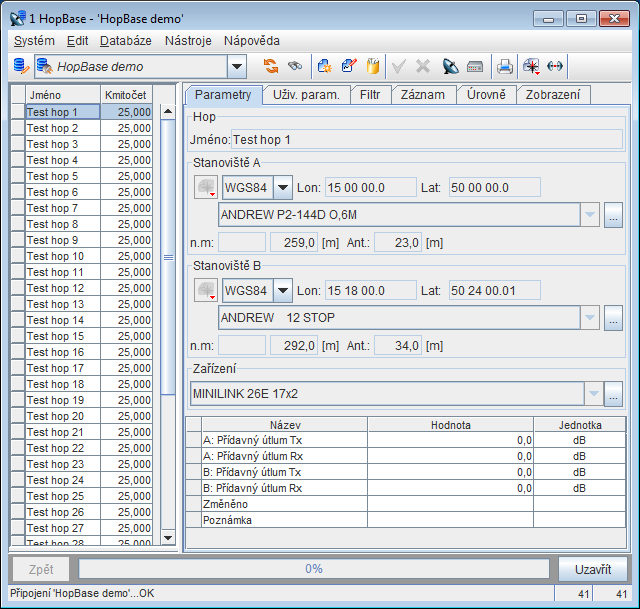Screen dimensions: 640x609
Task: Switch to the Filtr tab
Action: click(370, 95)
